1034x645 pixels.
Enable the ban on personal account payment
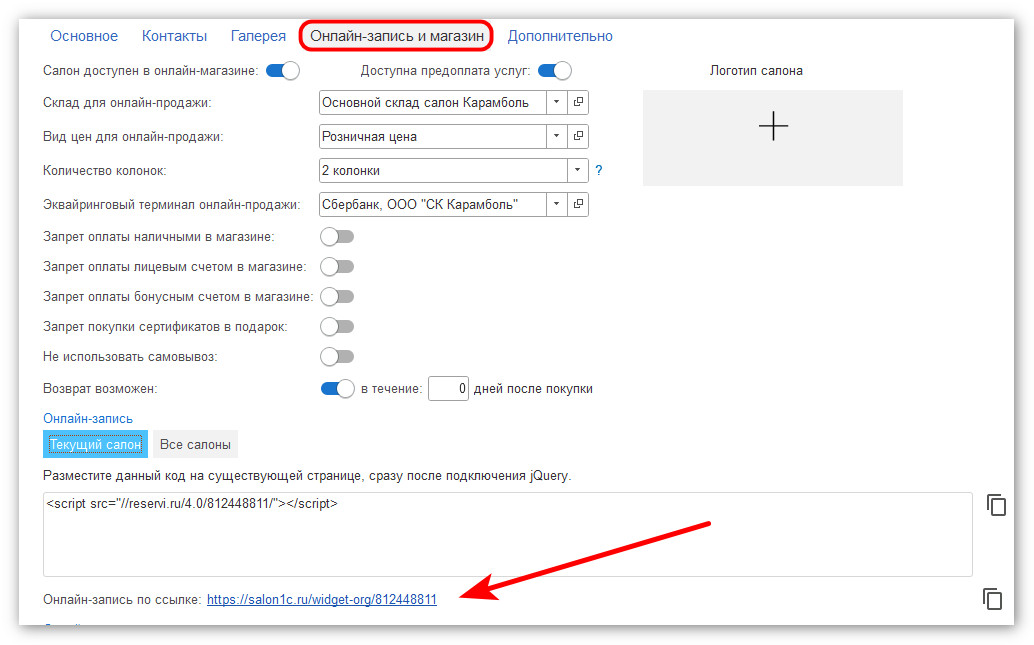(x=337, y=266)
